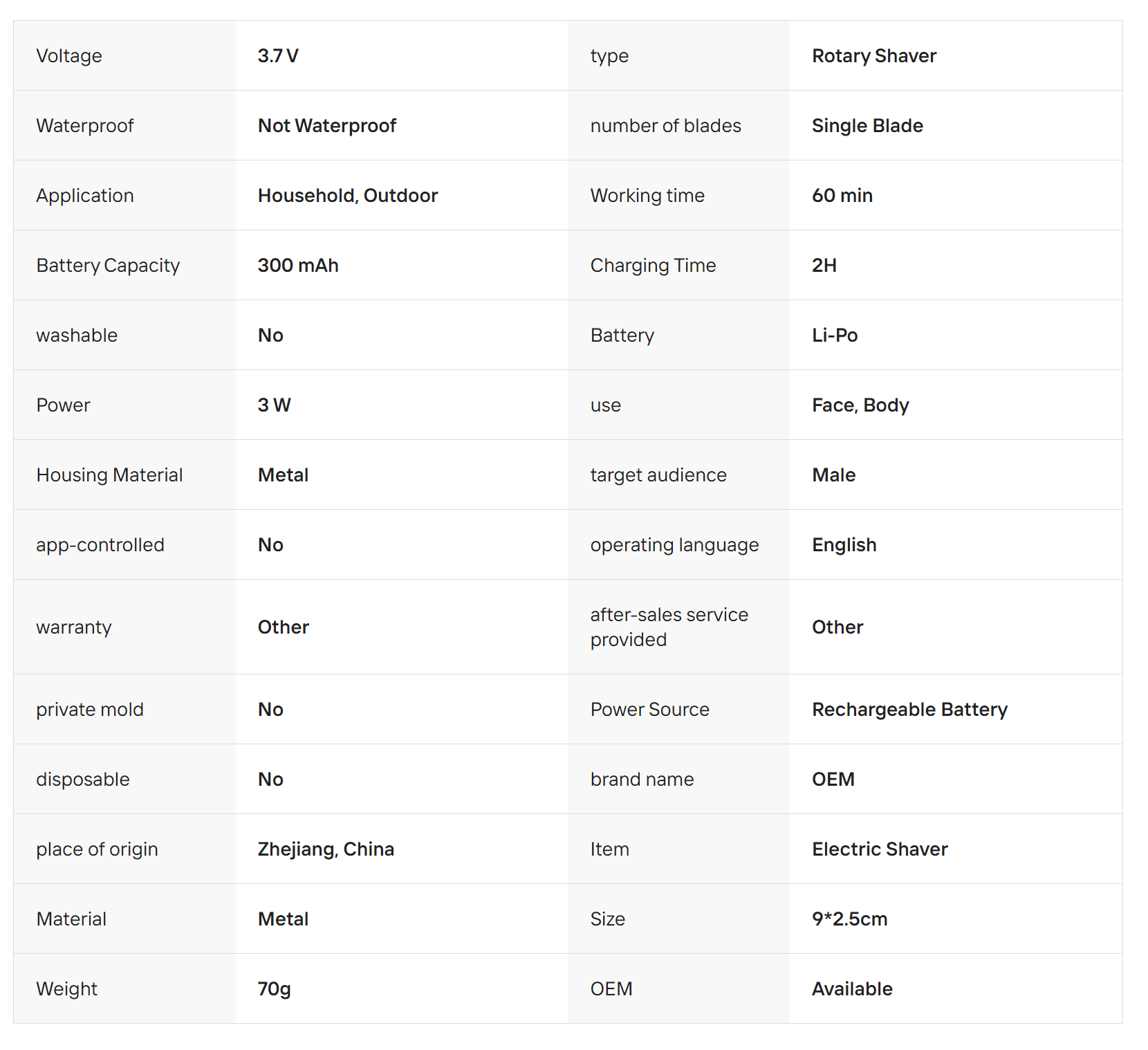Click the Voltage value 3.7 V
The image size is (1148, 1050).
point(278,56)
